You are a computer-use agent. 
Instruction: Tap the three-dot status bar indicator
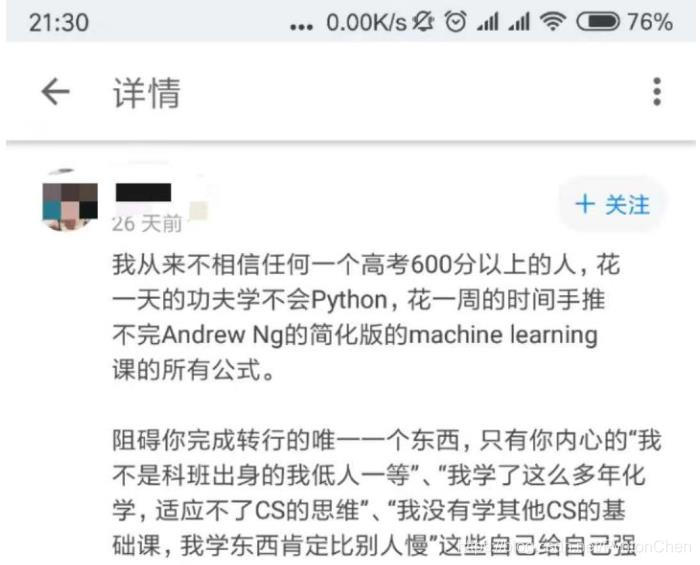point(301,27)
